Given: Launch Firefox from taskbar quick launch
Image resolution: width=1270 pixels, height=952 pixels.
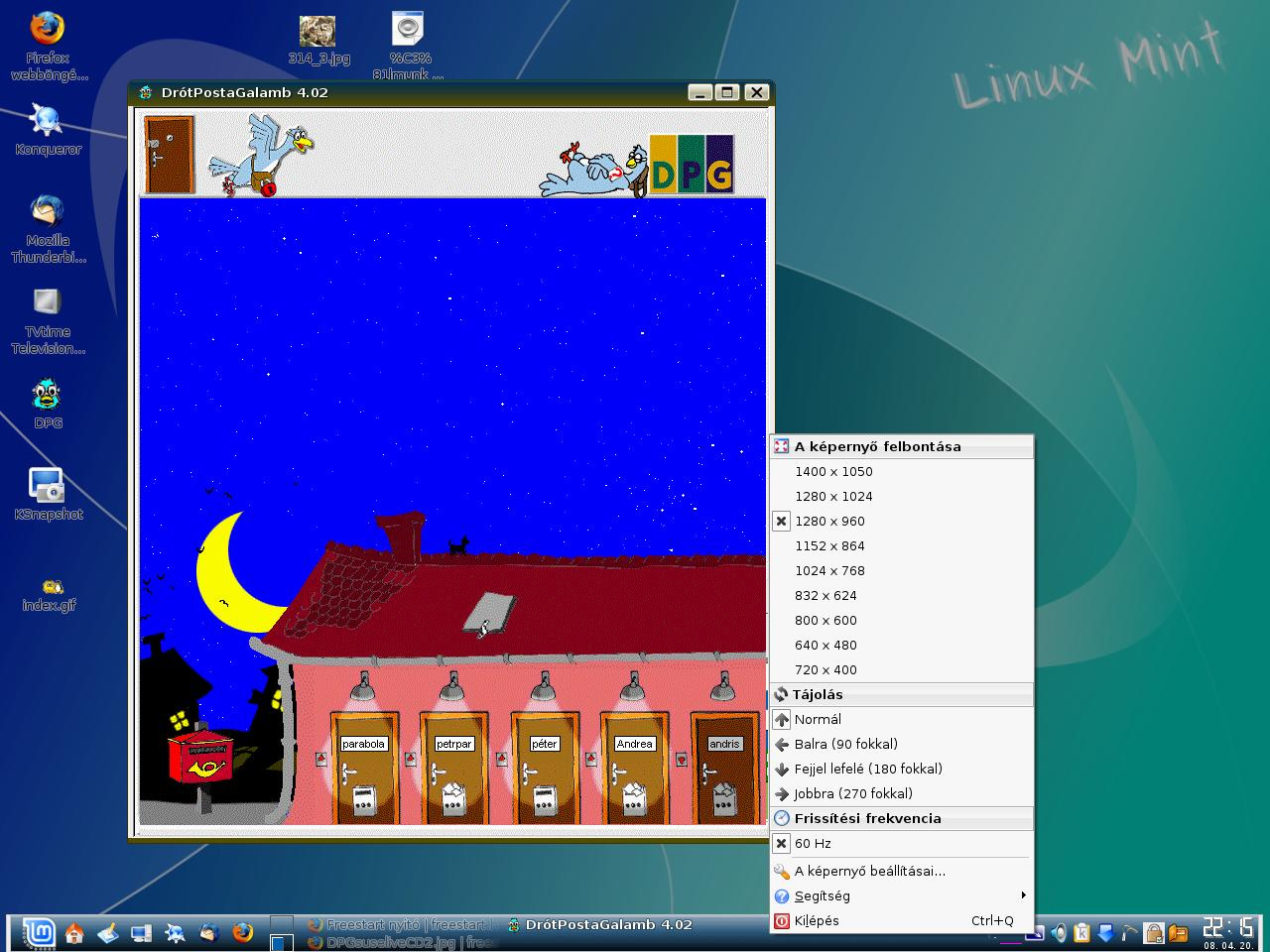Looking at the screenshot, I should [243, 933].
